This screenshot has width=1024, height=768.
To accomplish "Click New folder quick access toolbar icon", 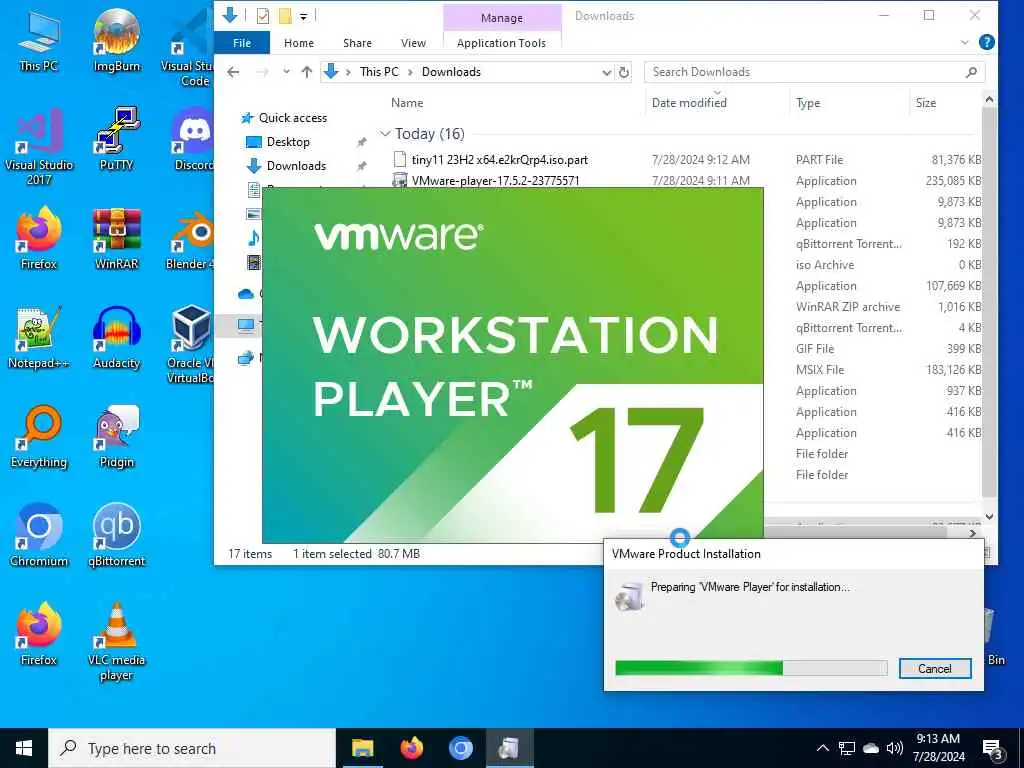I will coord(285,16).
